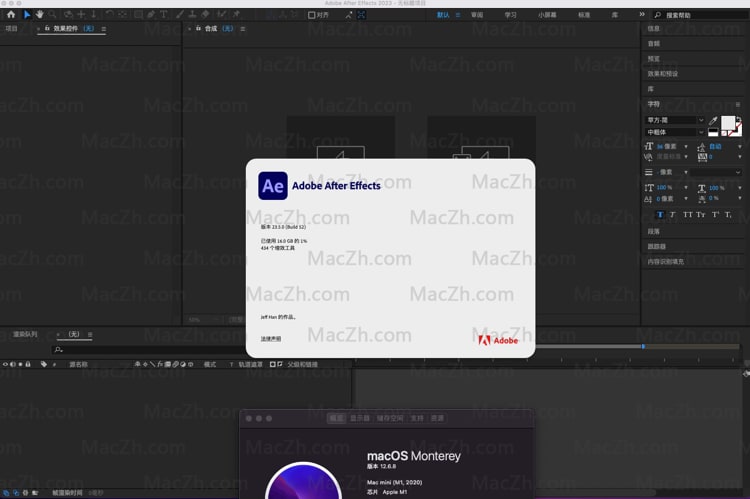Click the lock column icon in timeline

tap(28, 365)
